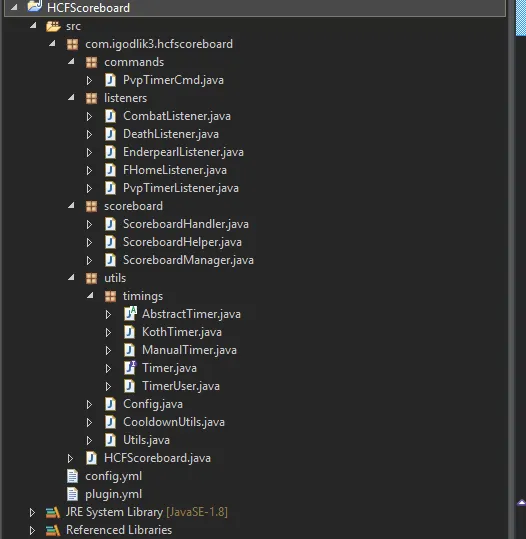Click the Timer.java interface file icon
This screenshot has height=539, width=526.
(x=130, y=367)
